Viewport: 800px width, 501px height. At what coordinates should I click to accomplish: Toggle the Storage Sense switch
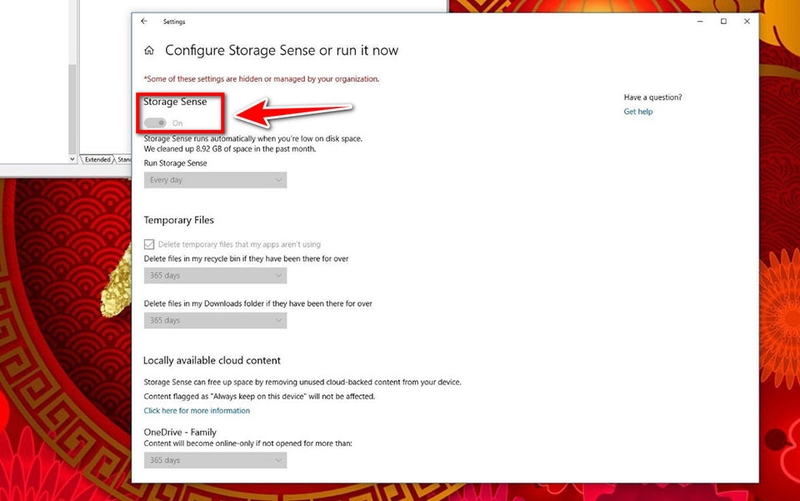tap(155, 123)
